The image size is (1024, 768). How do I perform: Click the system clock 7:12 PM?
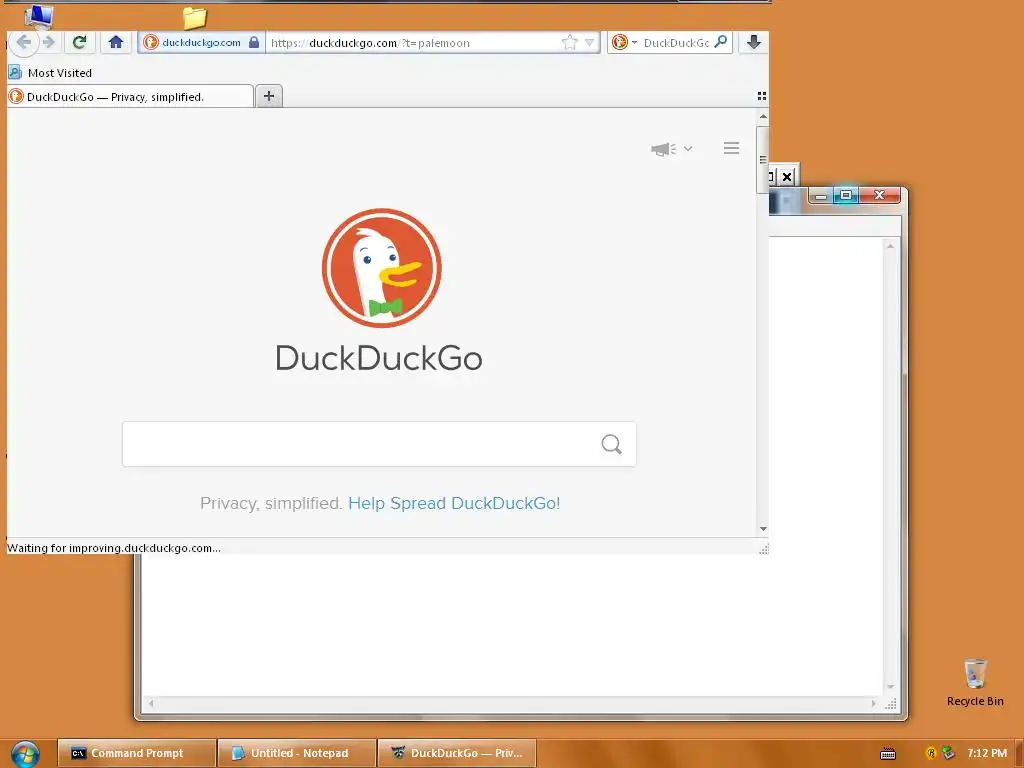pos(987,753)
